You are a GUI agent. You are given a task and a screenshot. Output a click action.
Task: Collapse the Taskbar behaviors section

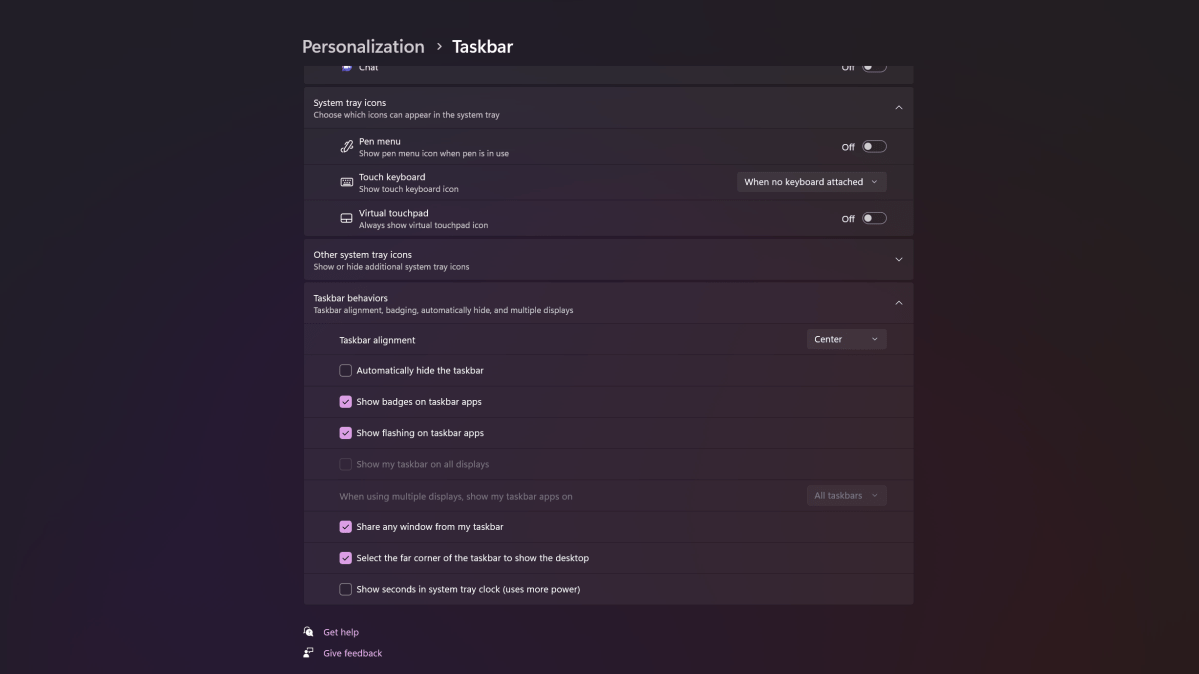click(898, 303)
